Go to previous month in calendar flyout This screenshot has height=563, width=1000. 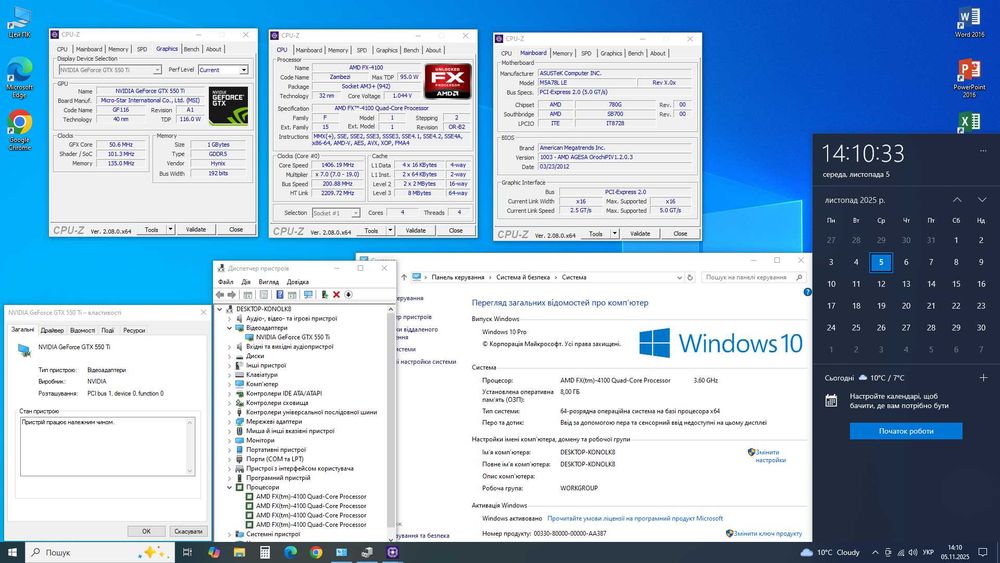coord(957,200)
